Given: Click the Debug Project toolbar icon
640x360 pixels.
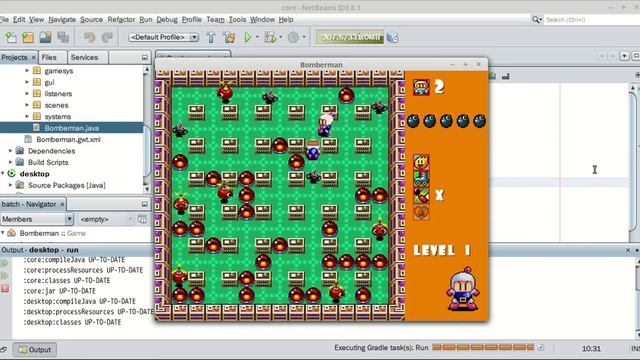Looking at the screenshot, I should pyautogui.click(x=270, y=38).
